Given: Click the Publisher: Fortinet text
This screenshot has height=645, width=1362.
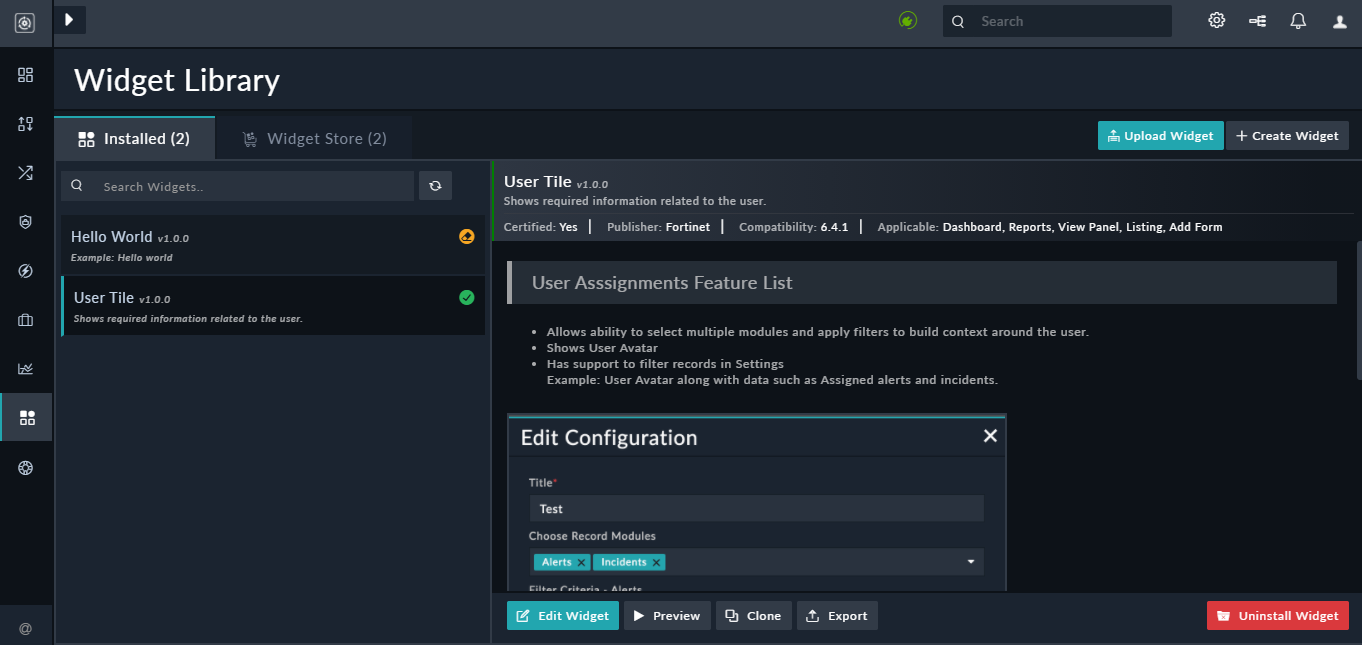Looking at the screenshot, I should point(658,227).
